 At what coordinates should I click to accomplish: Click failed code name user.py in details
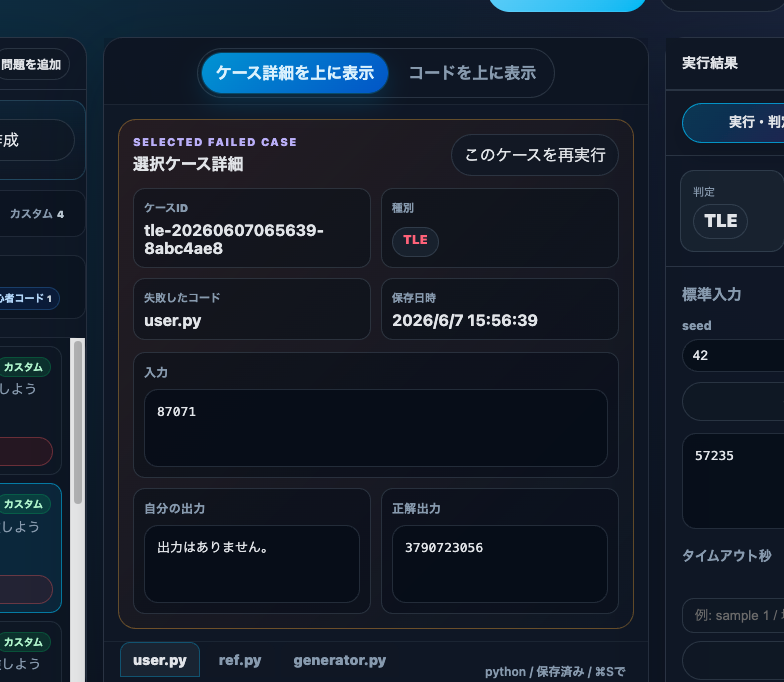172,320
